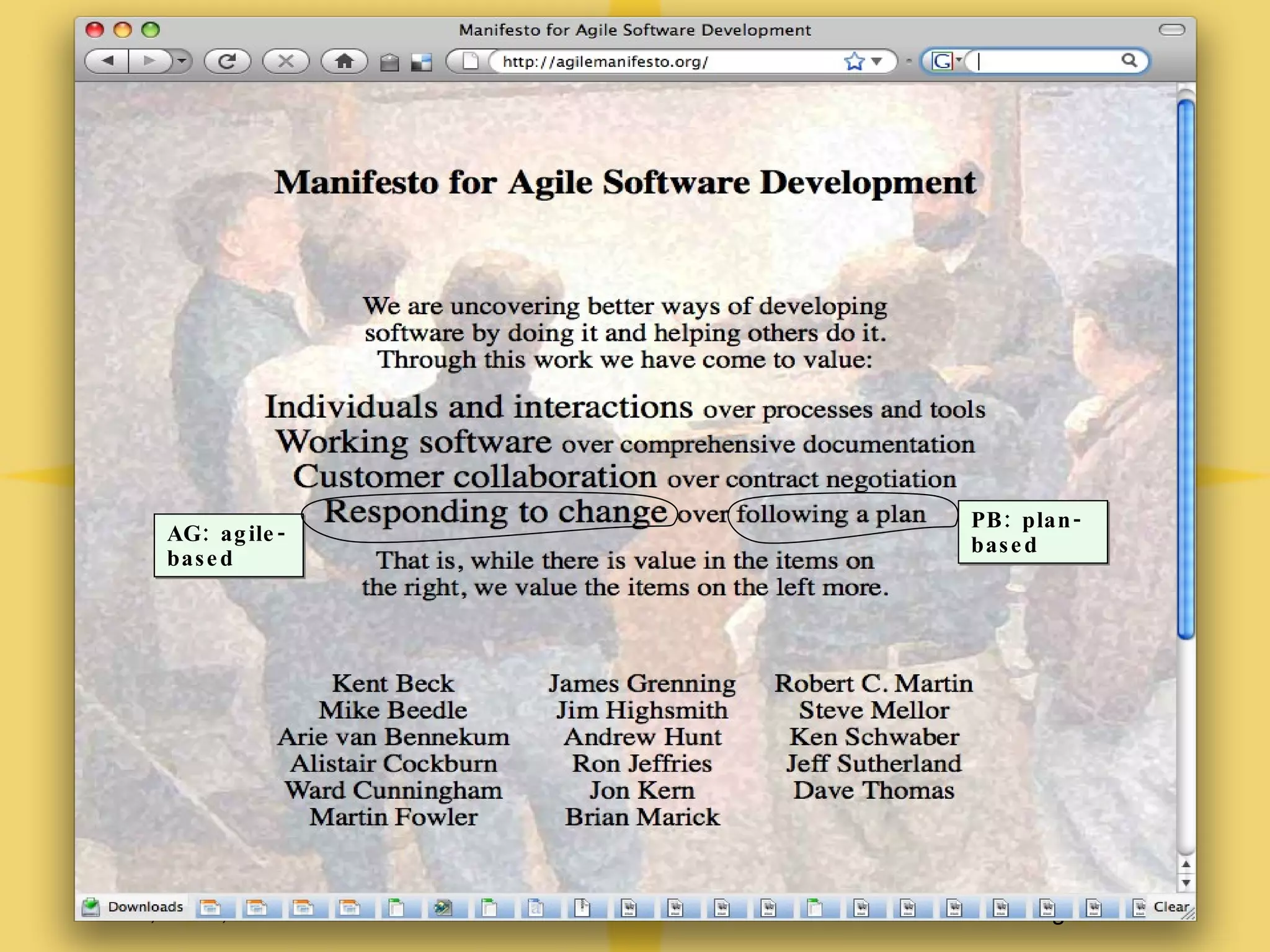Go back with the Back arrow button

(x=108, y=61)
